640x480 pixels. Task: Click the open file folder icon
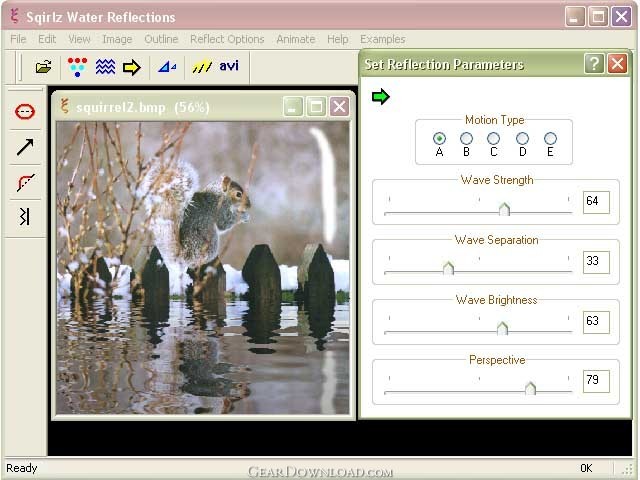pyautogui.click(x=43, y=67)
